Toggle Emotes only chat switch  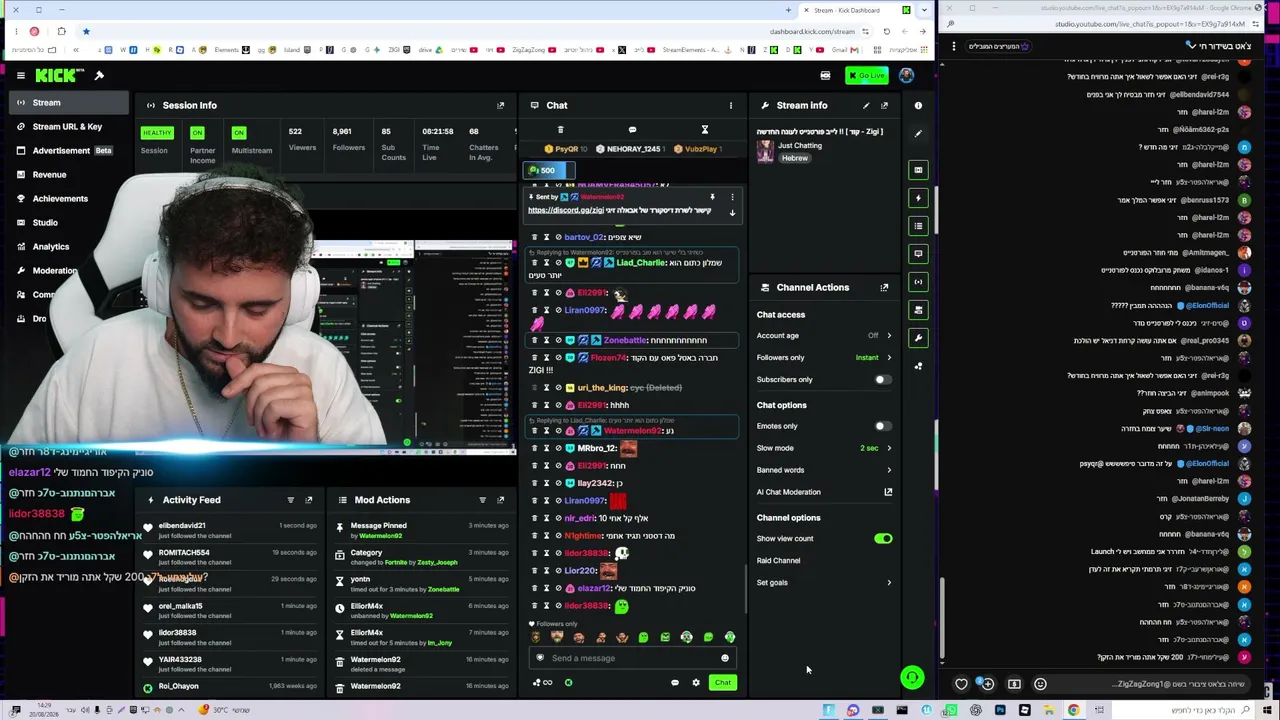click(882, 426)
